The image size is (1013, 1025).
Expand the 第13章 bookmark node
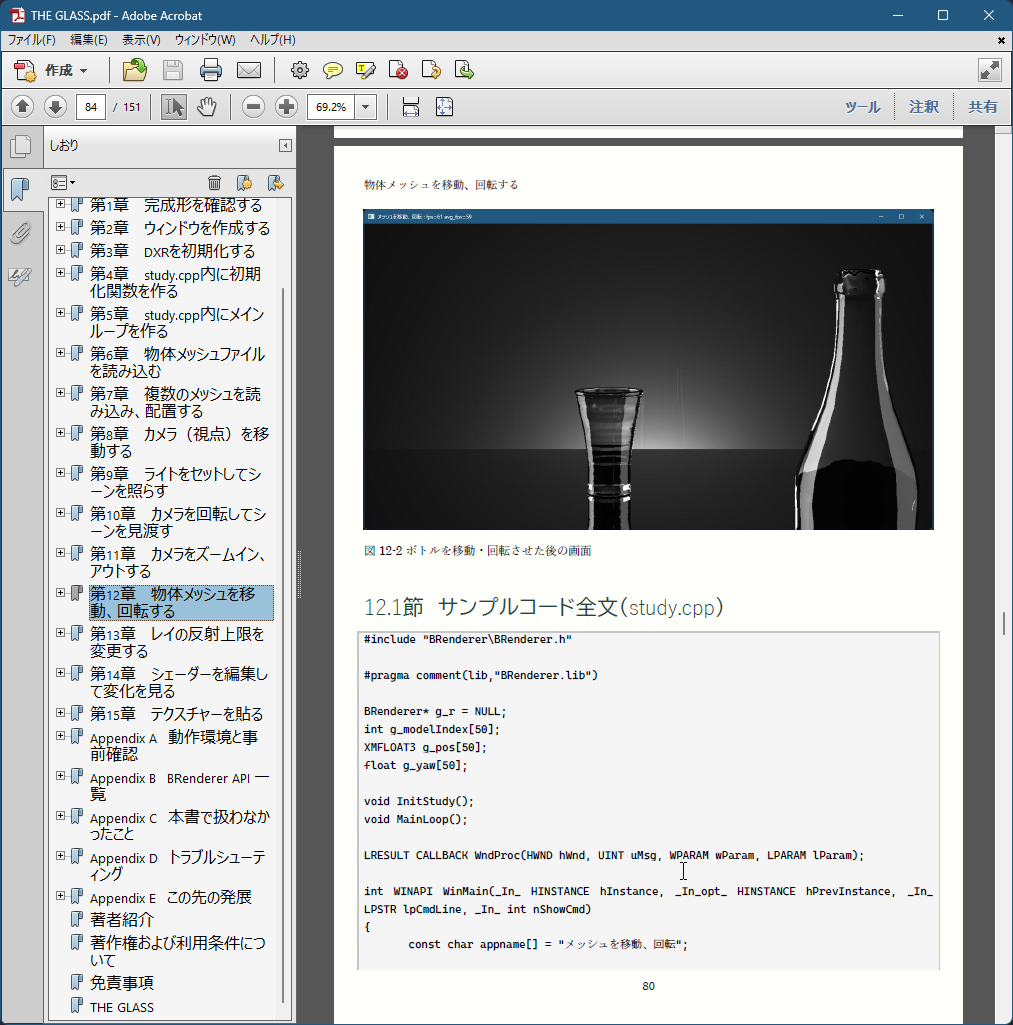[61, 633]
